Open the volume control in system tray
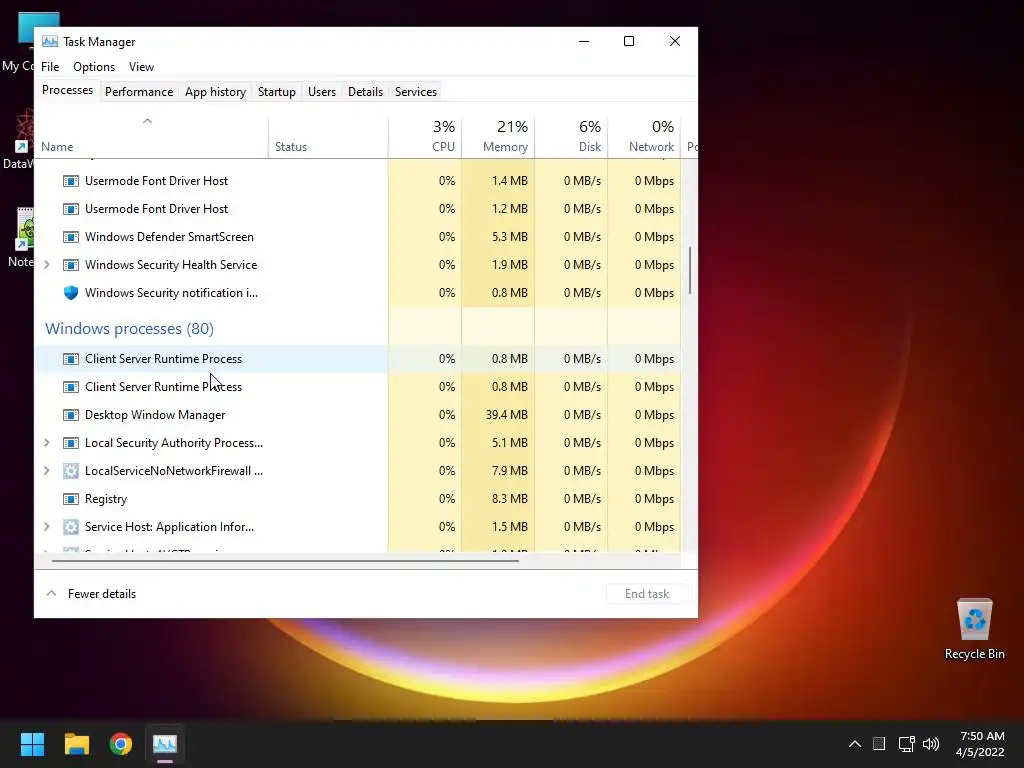Screen dimensions: 1024x768 (x=931, y=744)
